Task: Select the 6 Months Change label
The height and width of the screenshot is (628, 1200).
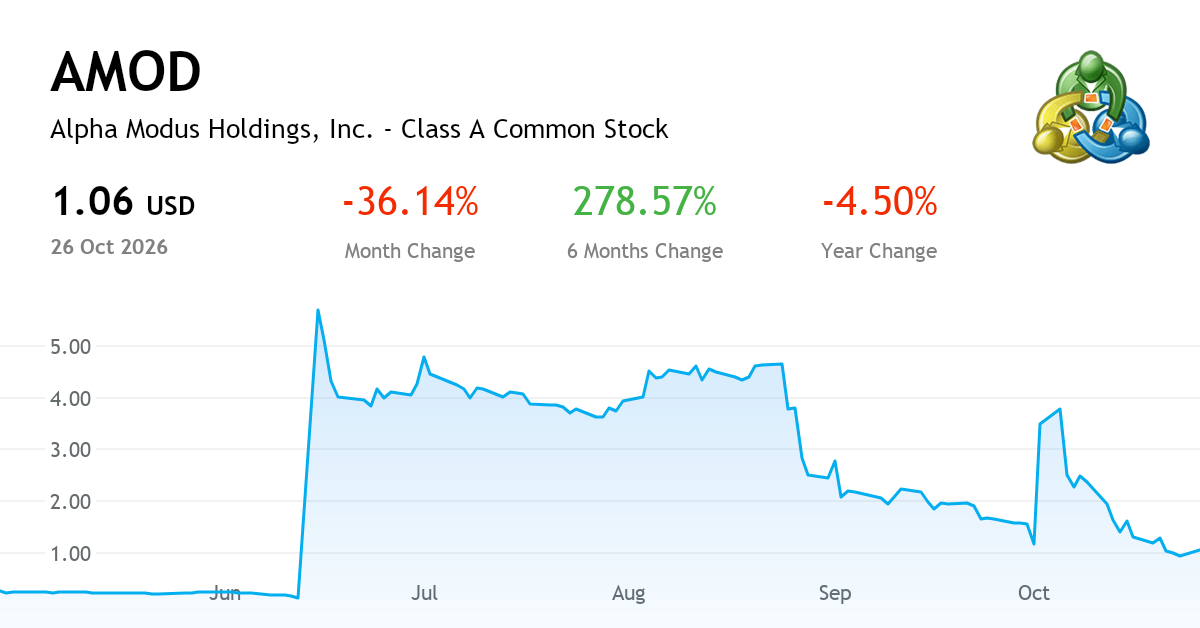Action: (645, 251)
